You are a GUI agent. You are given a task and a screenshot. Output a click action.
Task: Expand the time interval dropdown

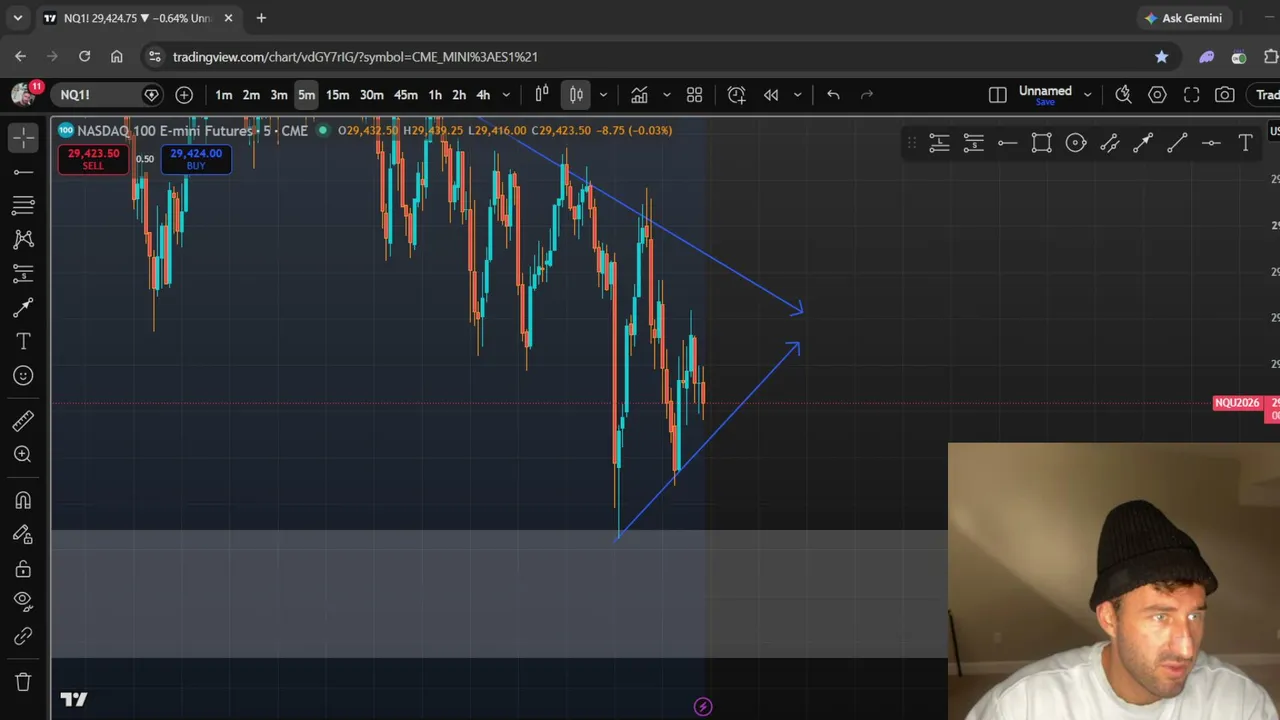506,95
